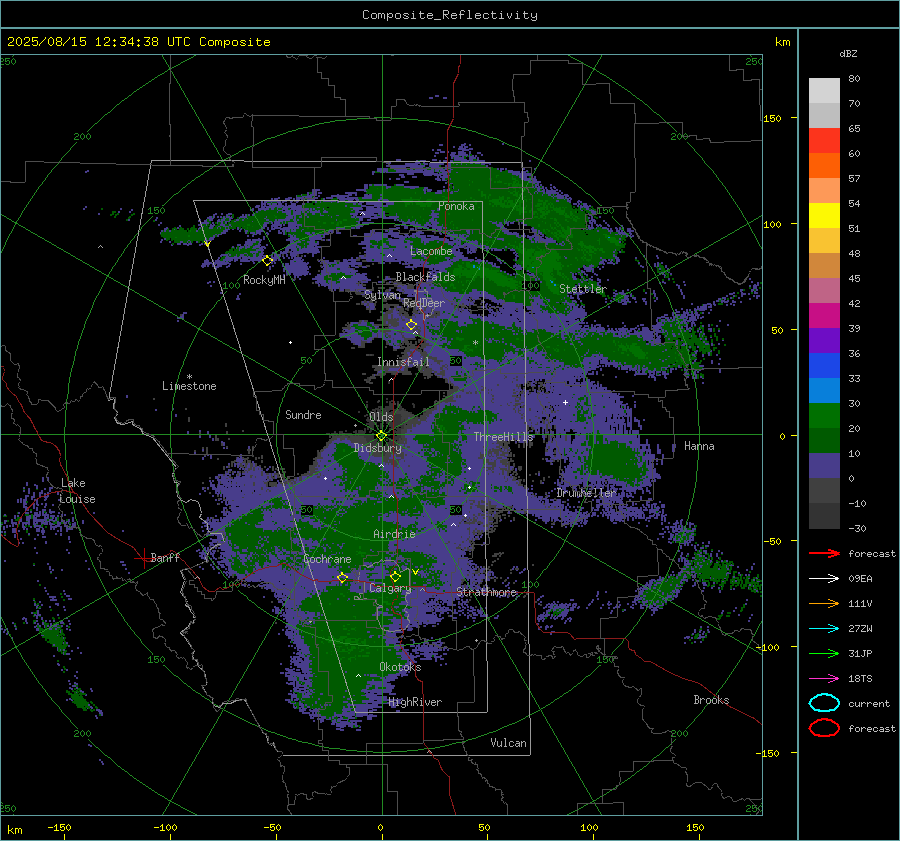Click the -150 tick on bottom axis
900x841 pixels.
pos(59,827)
